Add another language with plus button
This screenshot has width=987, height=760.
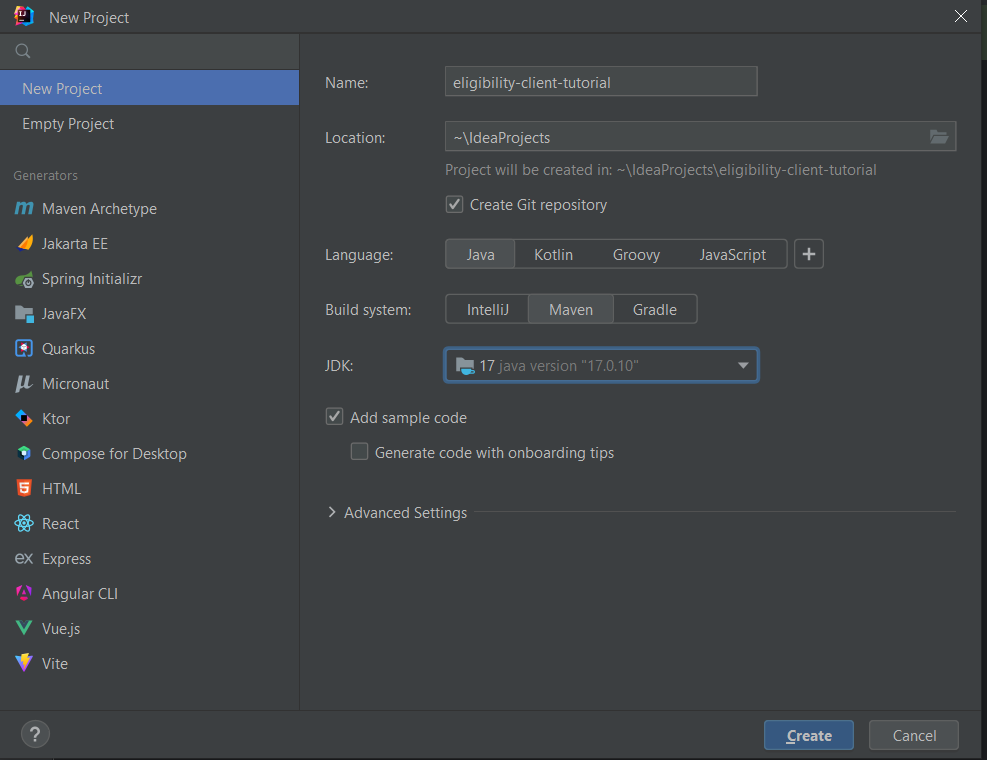(809, 255)
